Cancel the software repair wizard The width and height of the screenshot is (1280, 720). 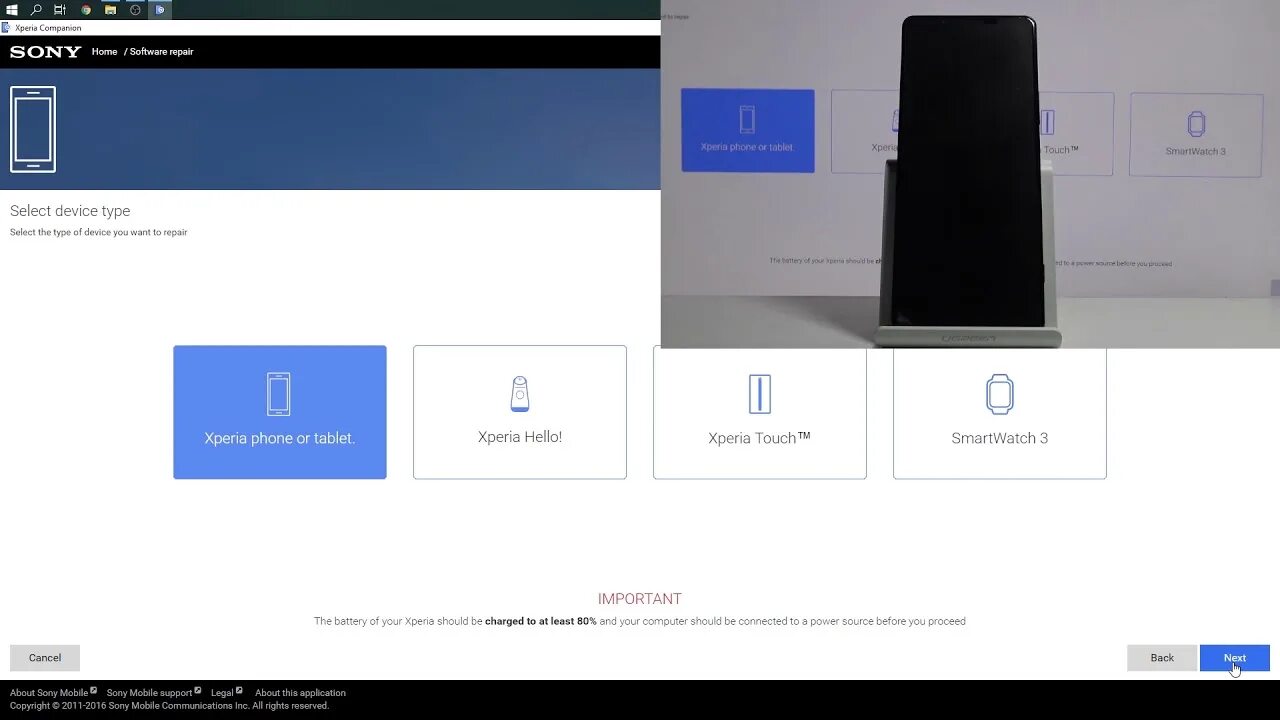point(45,658)
